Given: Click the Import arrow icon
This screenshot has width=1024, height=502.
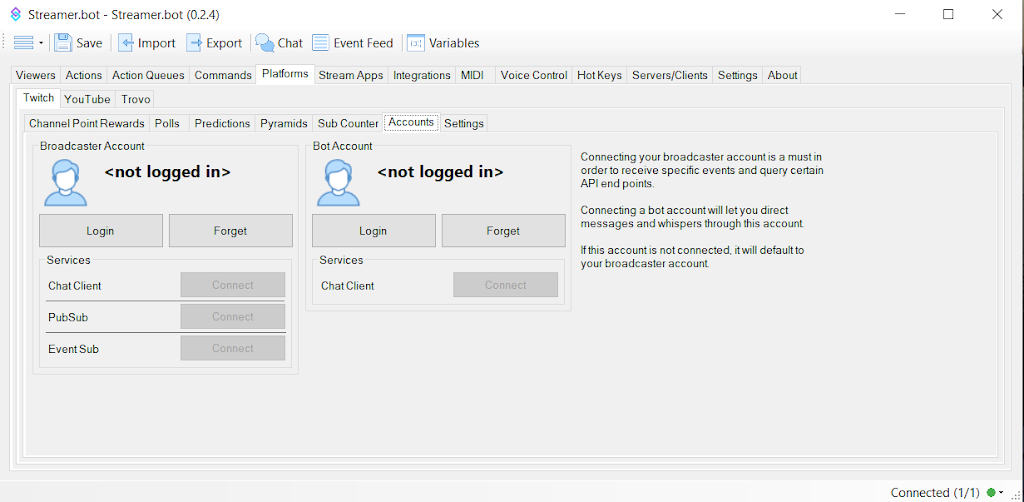Looking at the screenshot, I should (126, 43).
